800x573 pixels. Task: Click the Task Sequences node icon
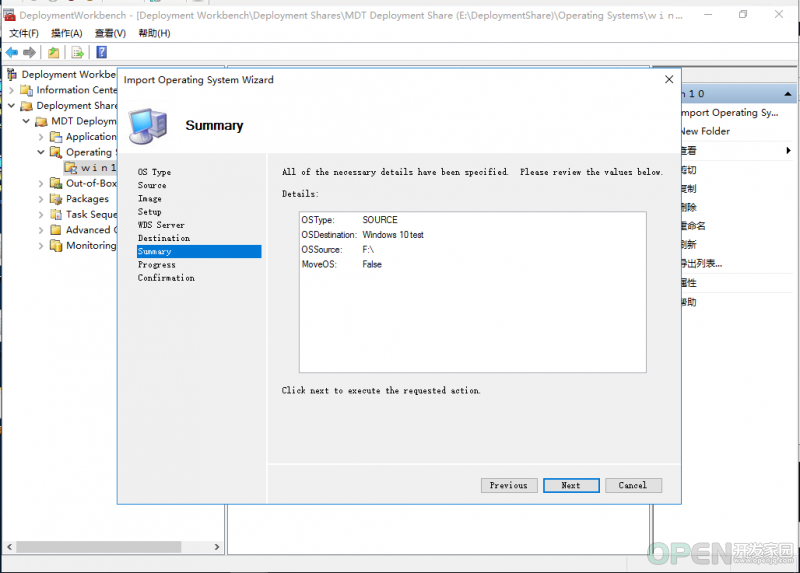(56, 214)
